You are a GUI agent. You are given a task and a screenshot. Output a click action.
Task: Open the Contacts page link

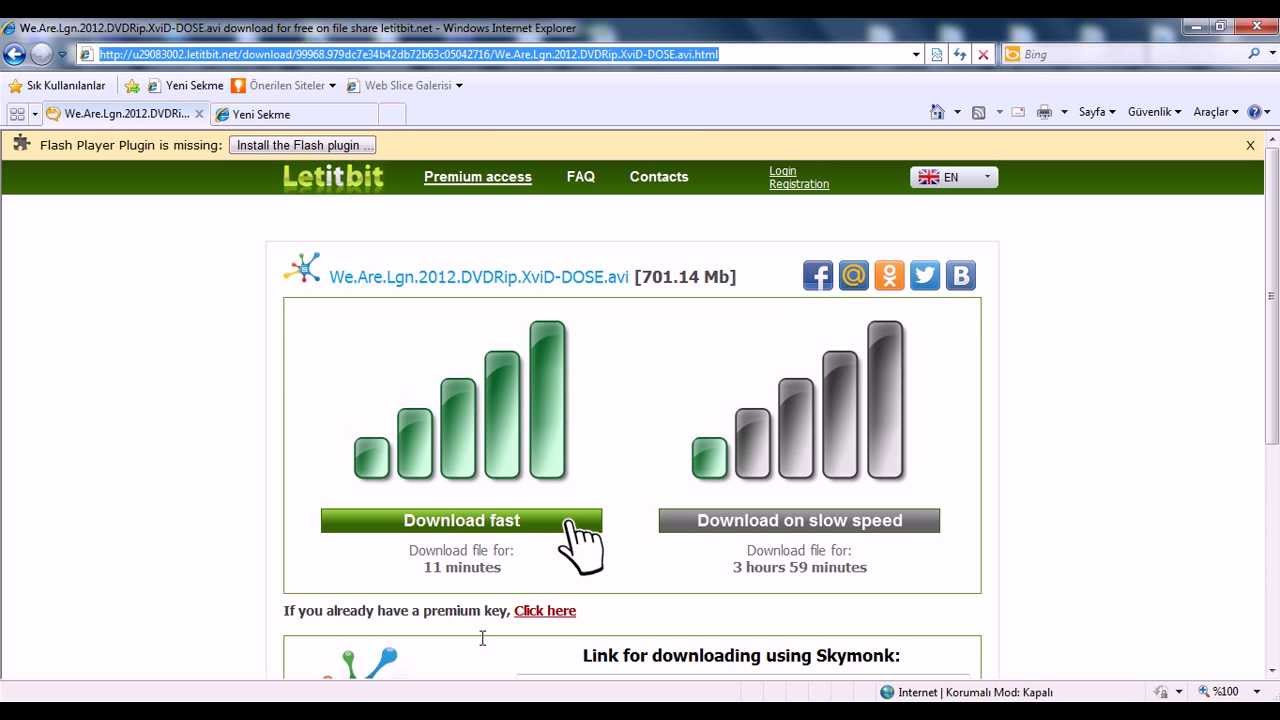(x=659, y=177)
